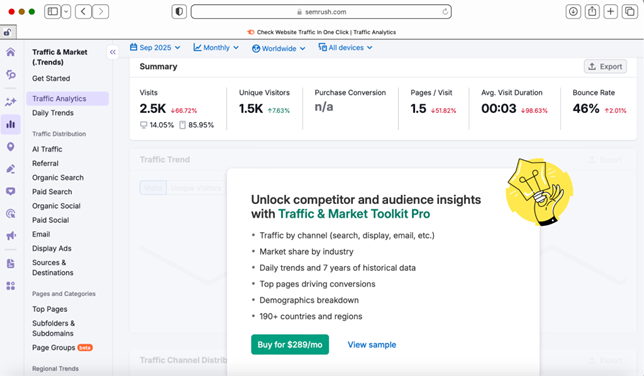Click Get Started in sidebar
Viewport: 644px width, 376px height.
(x=51, y=78)
